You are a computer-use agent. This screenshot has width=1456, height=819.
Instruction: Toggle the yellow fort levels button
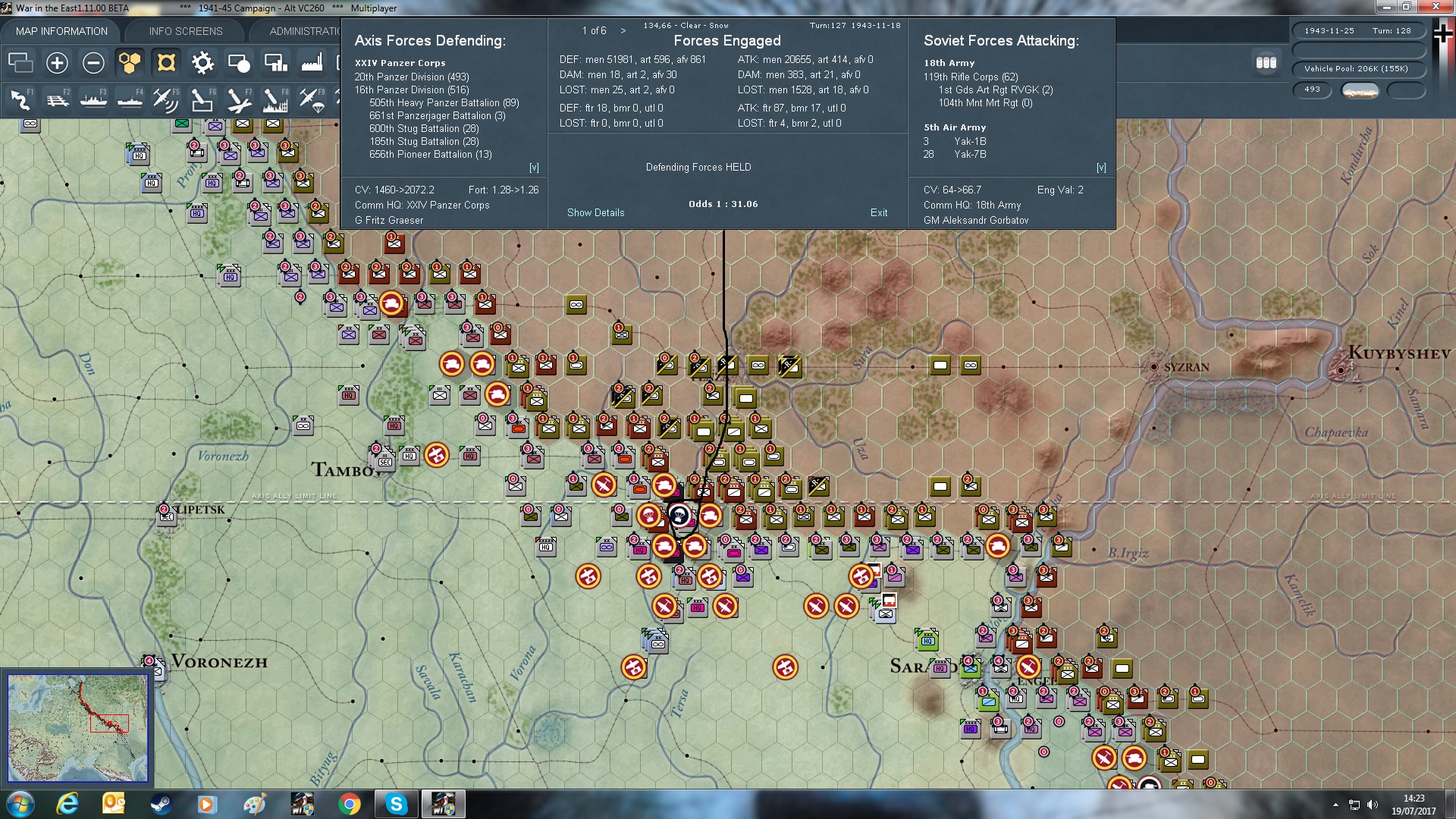click(166, 63)
